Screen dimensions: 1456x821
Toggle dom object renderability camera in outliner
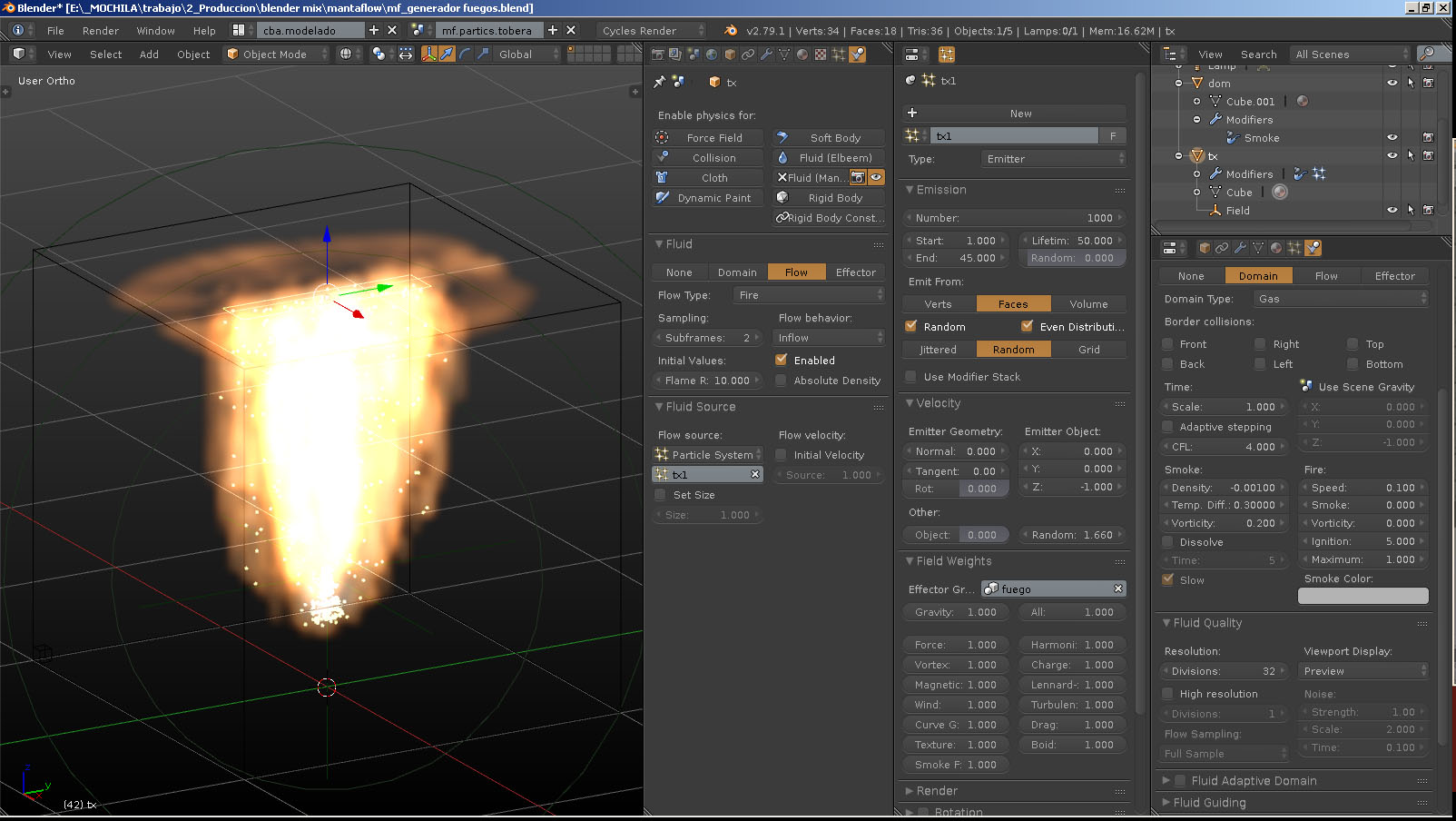(1428, 83)
